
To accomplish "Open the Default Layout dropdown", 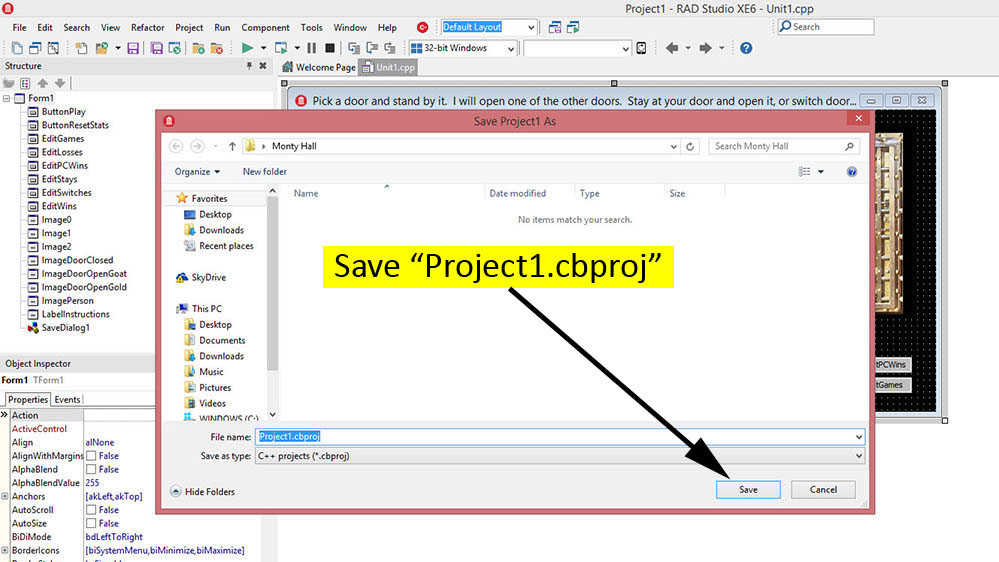I will [531, 27].
